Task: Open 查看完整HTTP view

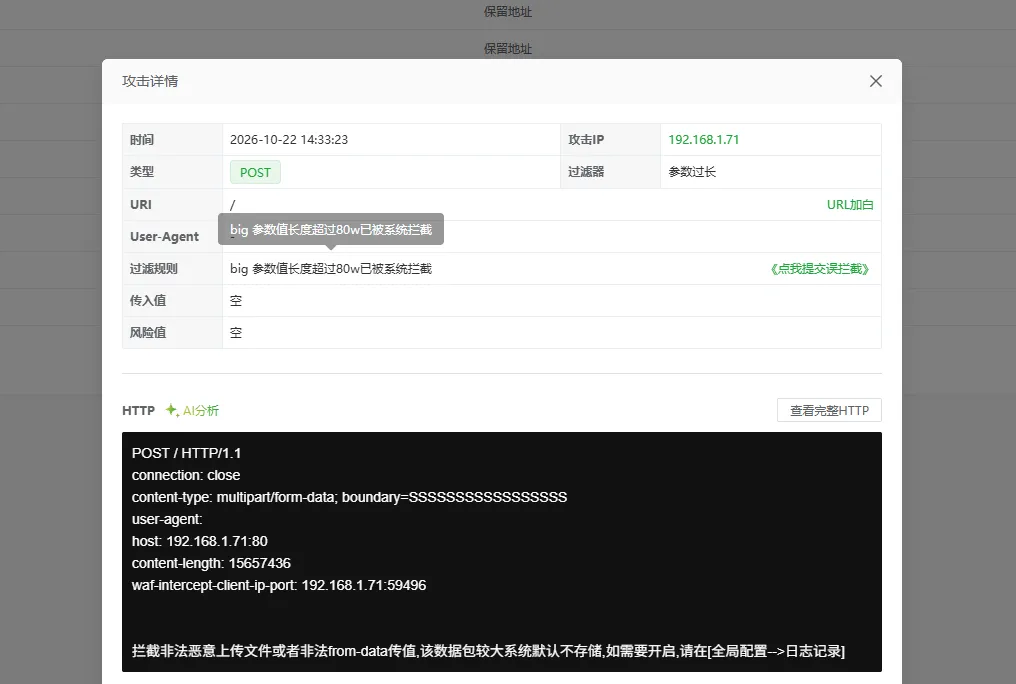Action: [829, 410]
